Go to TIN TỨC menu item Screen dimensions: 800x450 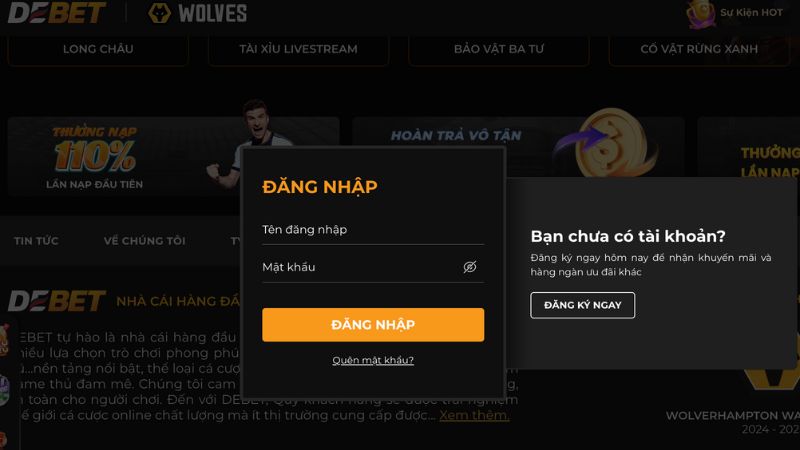click(36, 241)
